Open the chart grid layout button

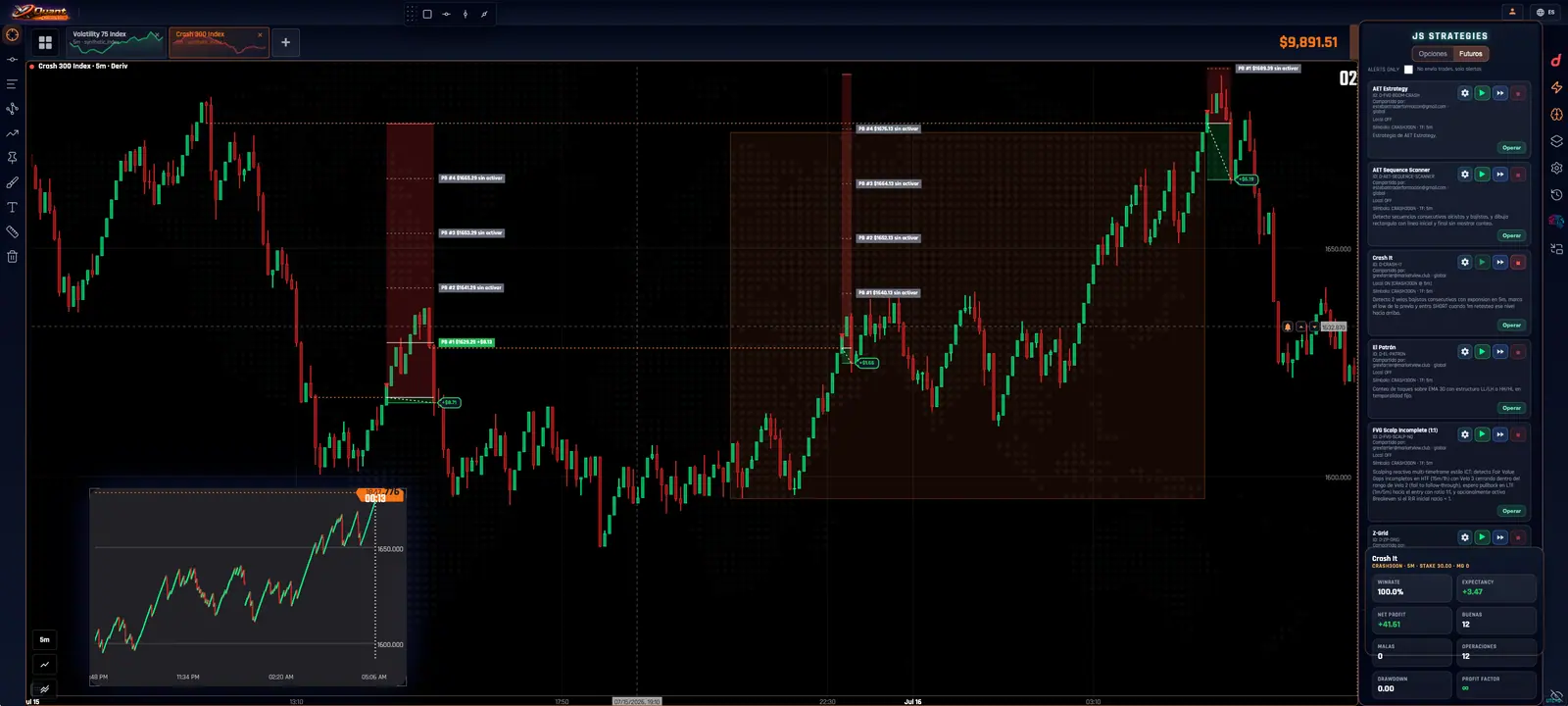(45, 42)
